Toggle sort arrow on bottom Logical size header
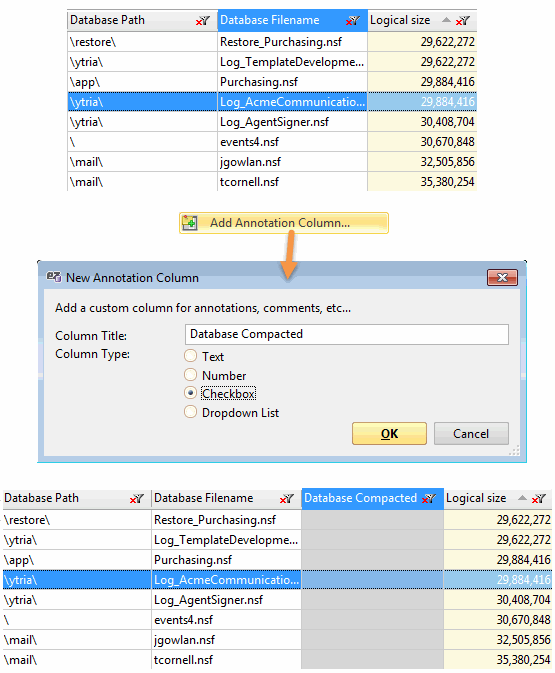The image size is (555, 673). click(522, 498)
